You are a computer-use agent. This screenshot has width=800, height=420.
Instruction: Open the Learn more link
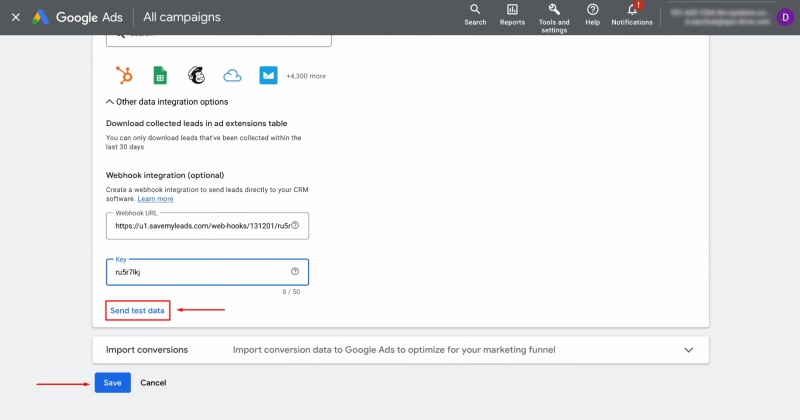155,199
